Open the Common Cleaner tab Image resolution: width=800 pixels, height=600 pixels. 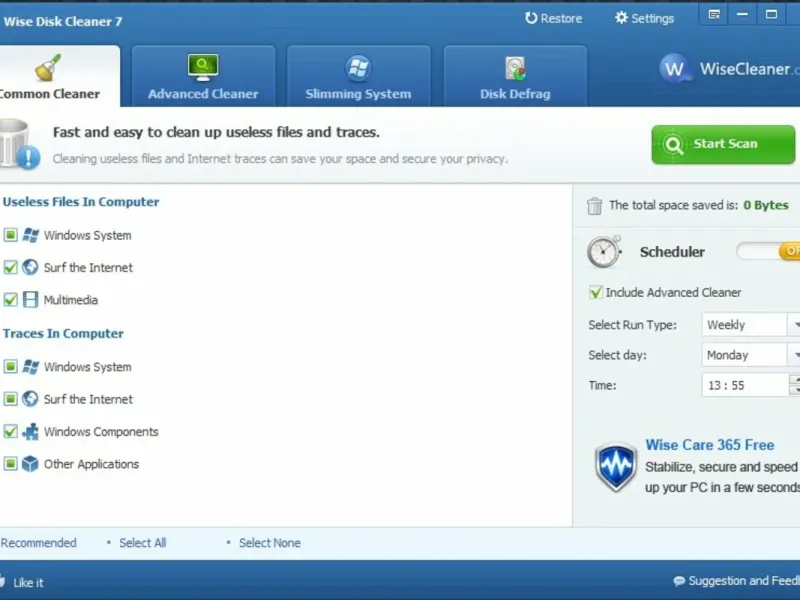point(60,76)
